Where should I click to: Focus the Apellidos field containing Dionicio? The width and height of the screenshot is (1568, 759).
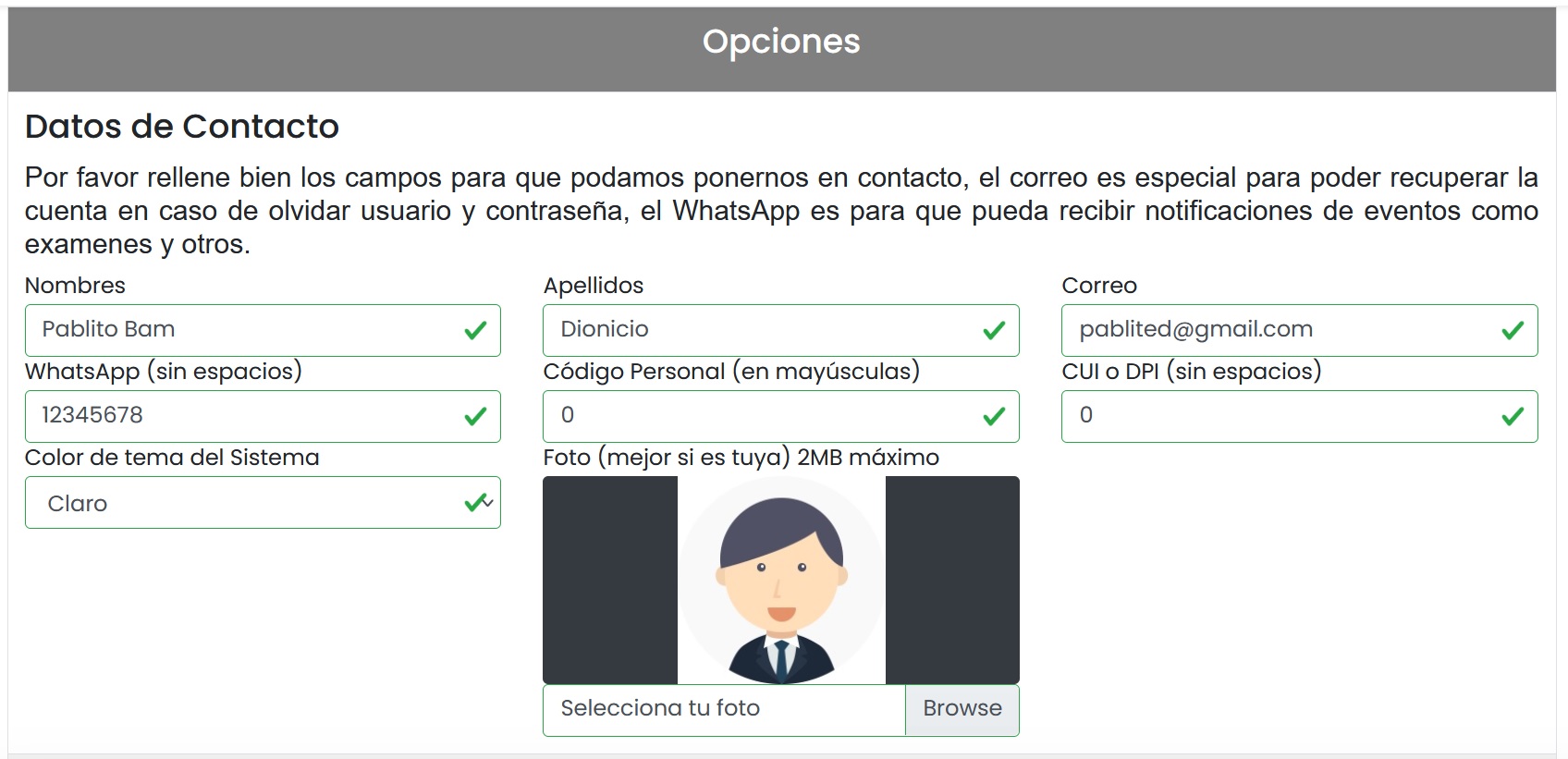(x=781, y=330)
